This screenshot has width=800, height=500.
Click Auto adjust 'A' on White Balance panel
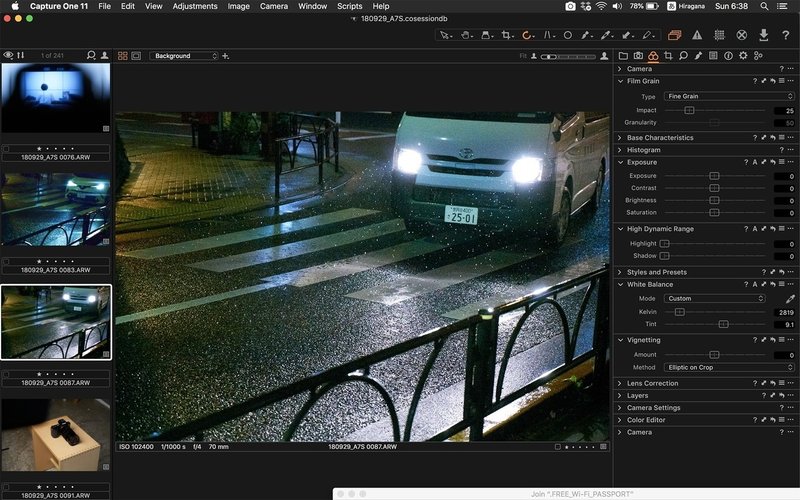pos(755,285)
